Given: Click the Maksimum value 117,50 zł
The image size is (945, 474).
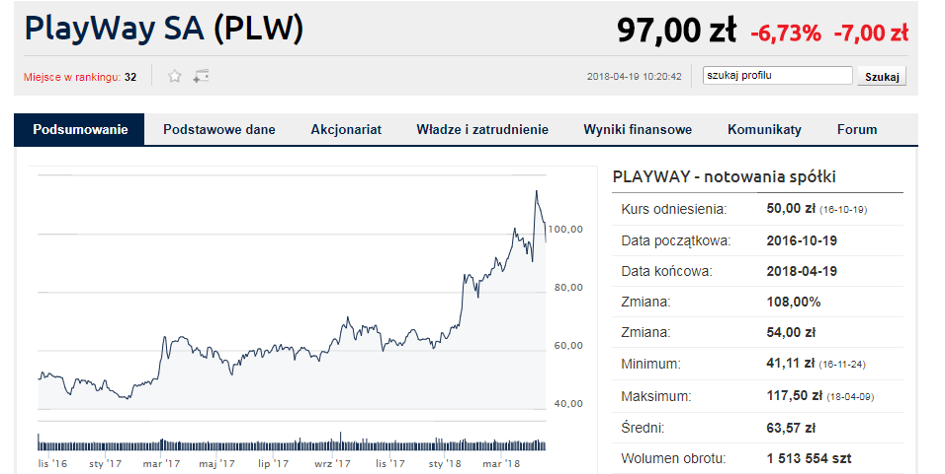Looking at the screenshot, I should 794,396.
